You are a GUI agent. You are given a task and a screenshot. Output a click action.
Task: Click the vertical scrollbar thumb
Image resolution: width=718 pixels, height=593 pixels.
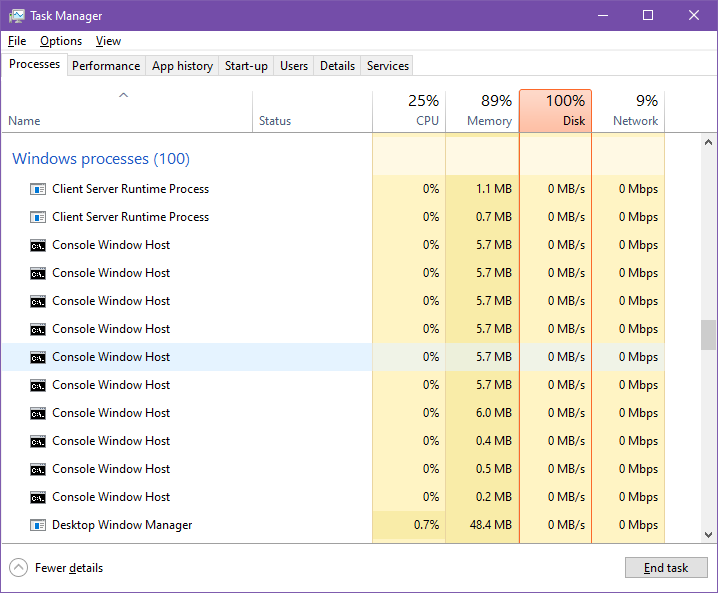[x=708, y=335]
